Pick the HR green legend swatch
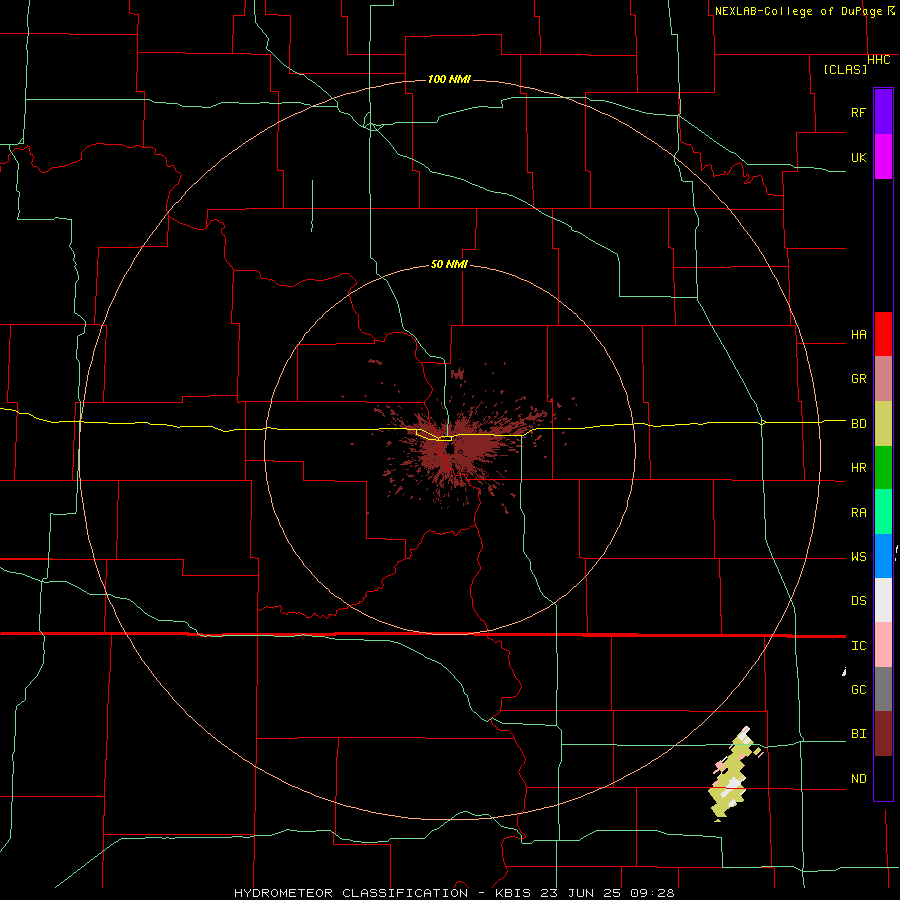 883,468
